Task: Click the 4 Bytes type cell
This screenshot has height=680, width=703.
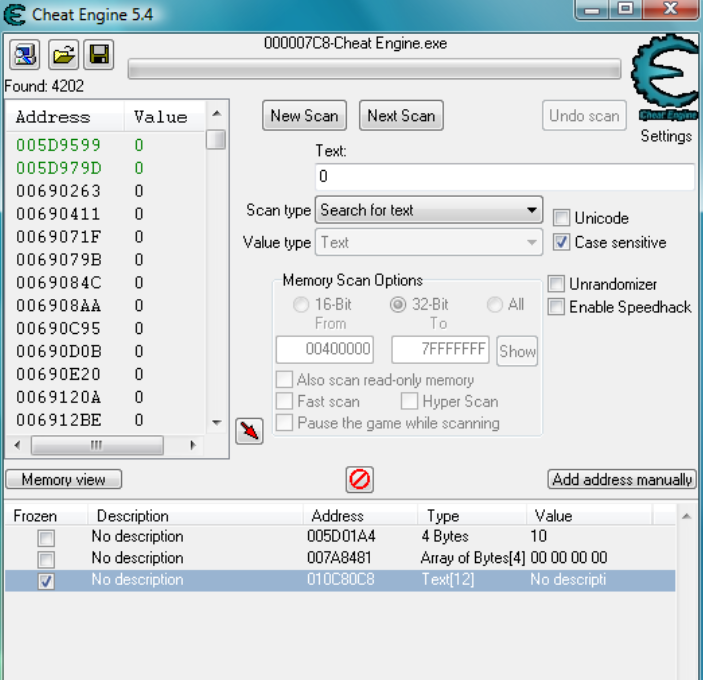Action: (x=445, y=536)
